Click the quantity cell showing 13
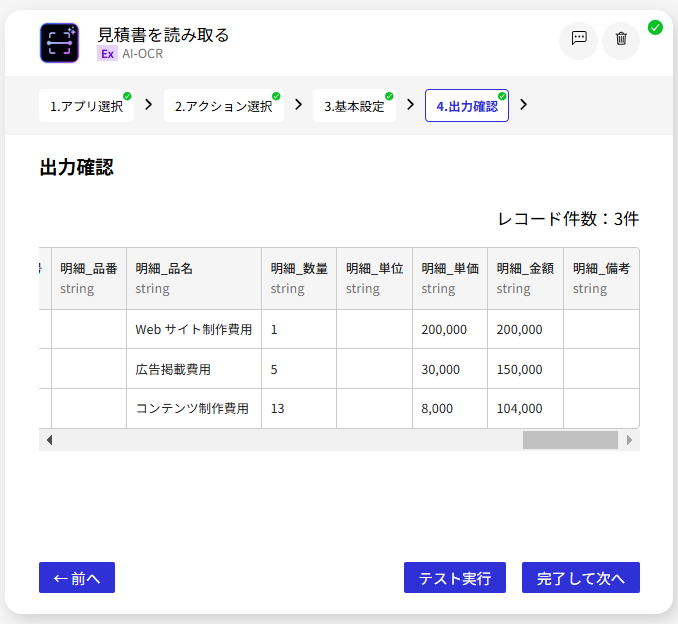 pyautogui.click(x=299, y=409)
